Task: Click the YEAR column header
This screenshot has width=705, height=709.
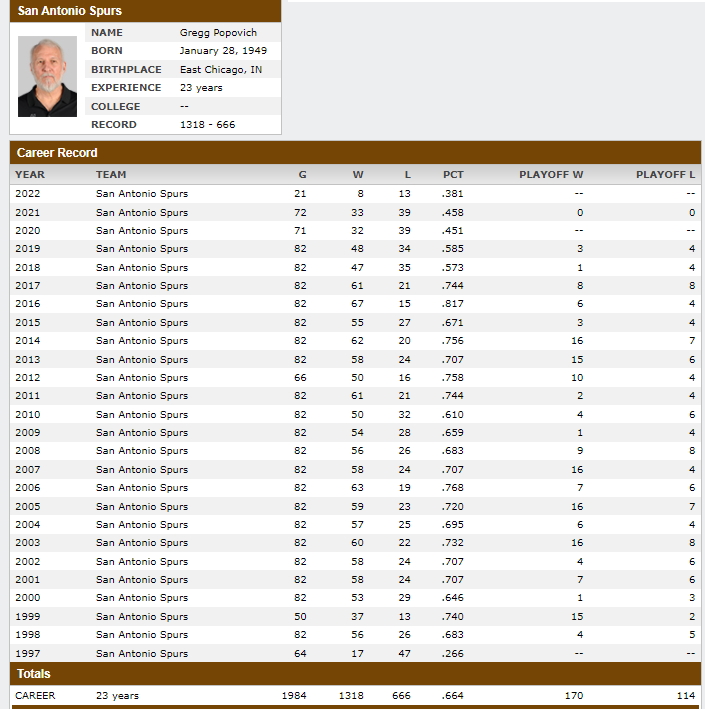Action: point(30,175)
